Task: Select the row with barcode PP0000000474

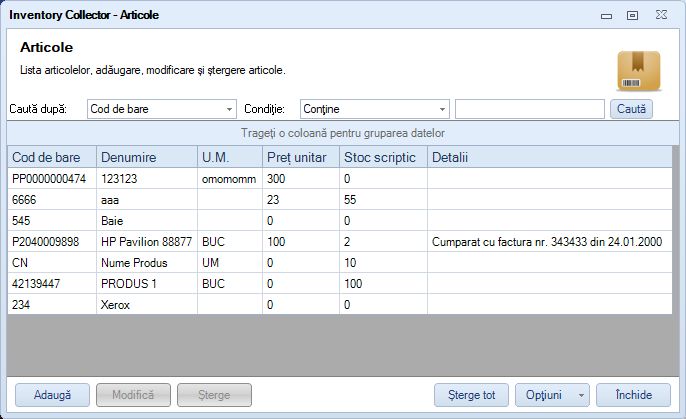Action: click(340, 178)
